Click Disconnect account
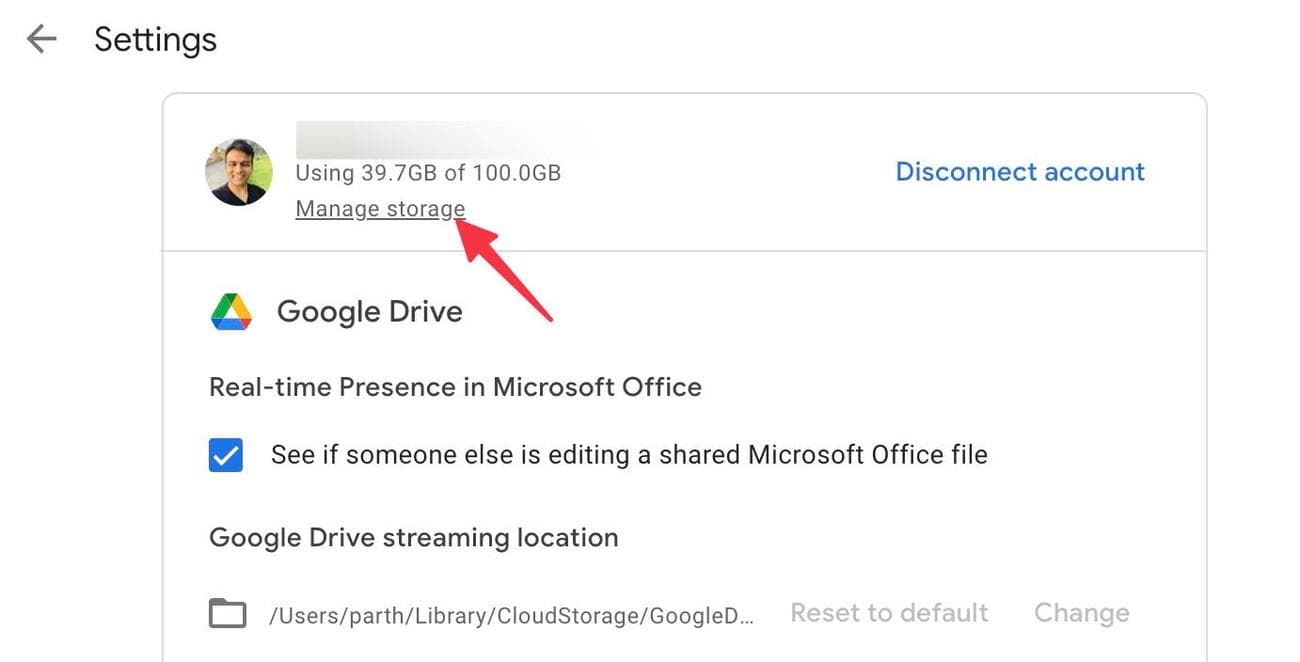Viewport: 1300px width, 662px height. pyautogui.click(x=1019, y=171)
